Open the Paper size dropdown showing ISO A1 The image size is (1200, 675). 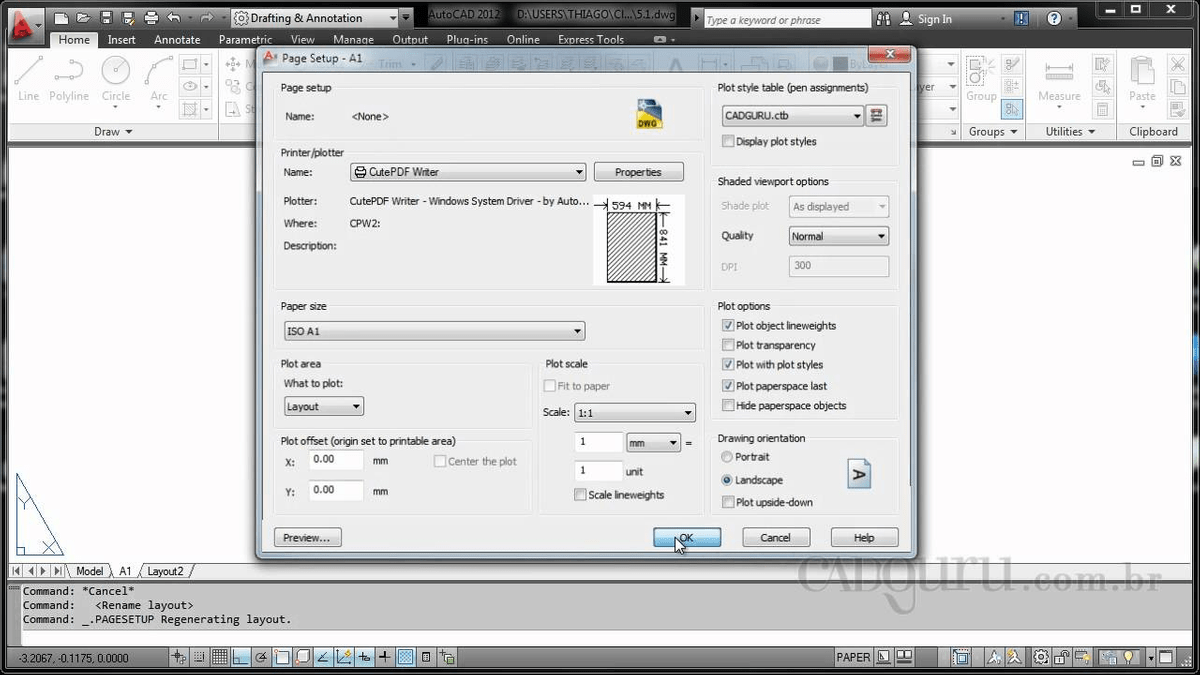pyautogui.click(x=435, y=331)
